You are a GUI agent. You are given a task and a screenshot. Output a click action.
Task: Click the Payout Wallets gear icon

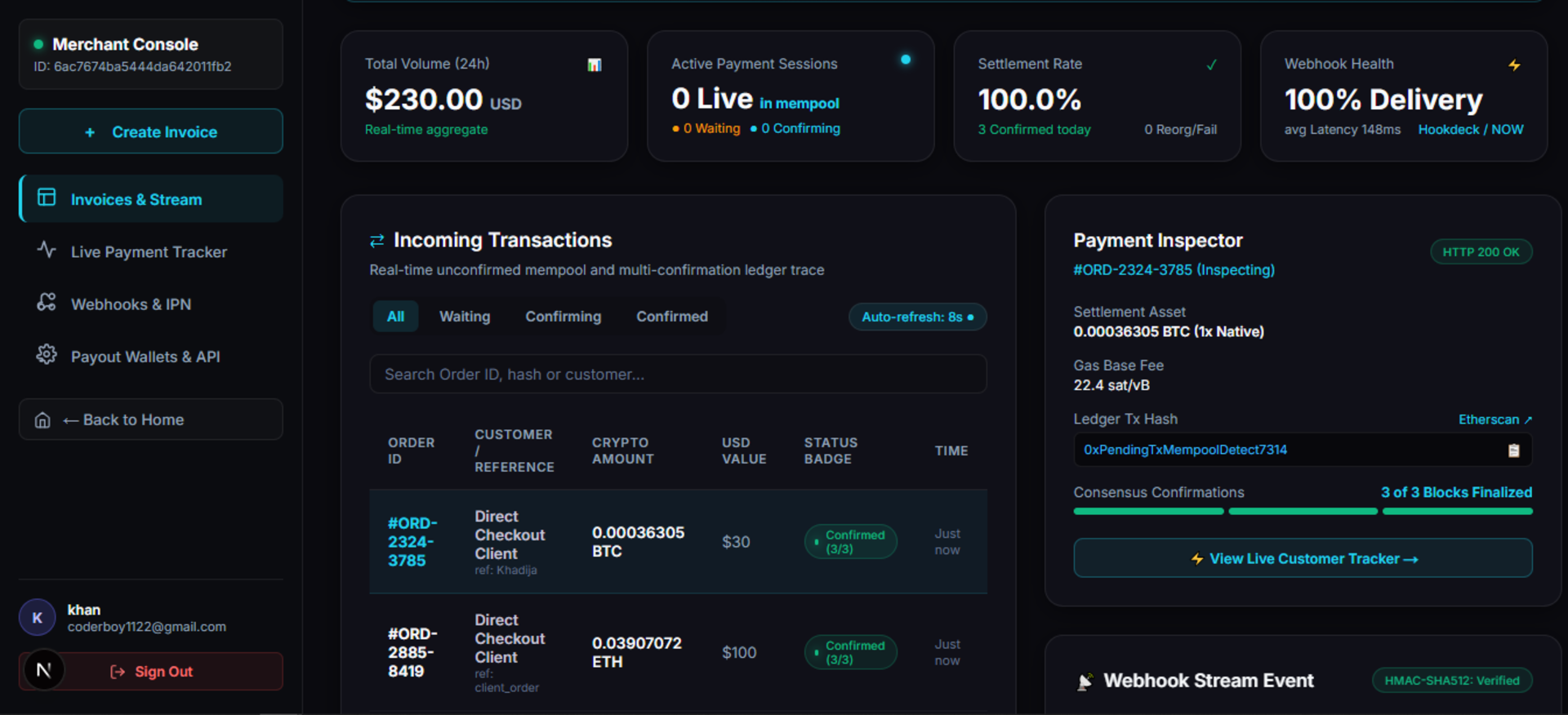click(x=47, y=354)
